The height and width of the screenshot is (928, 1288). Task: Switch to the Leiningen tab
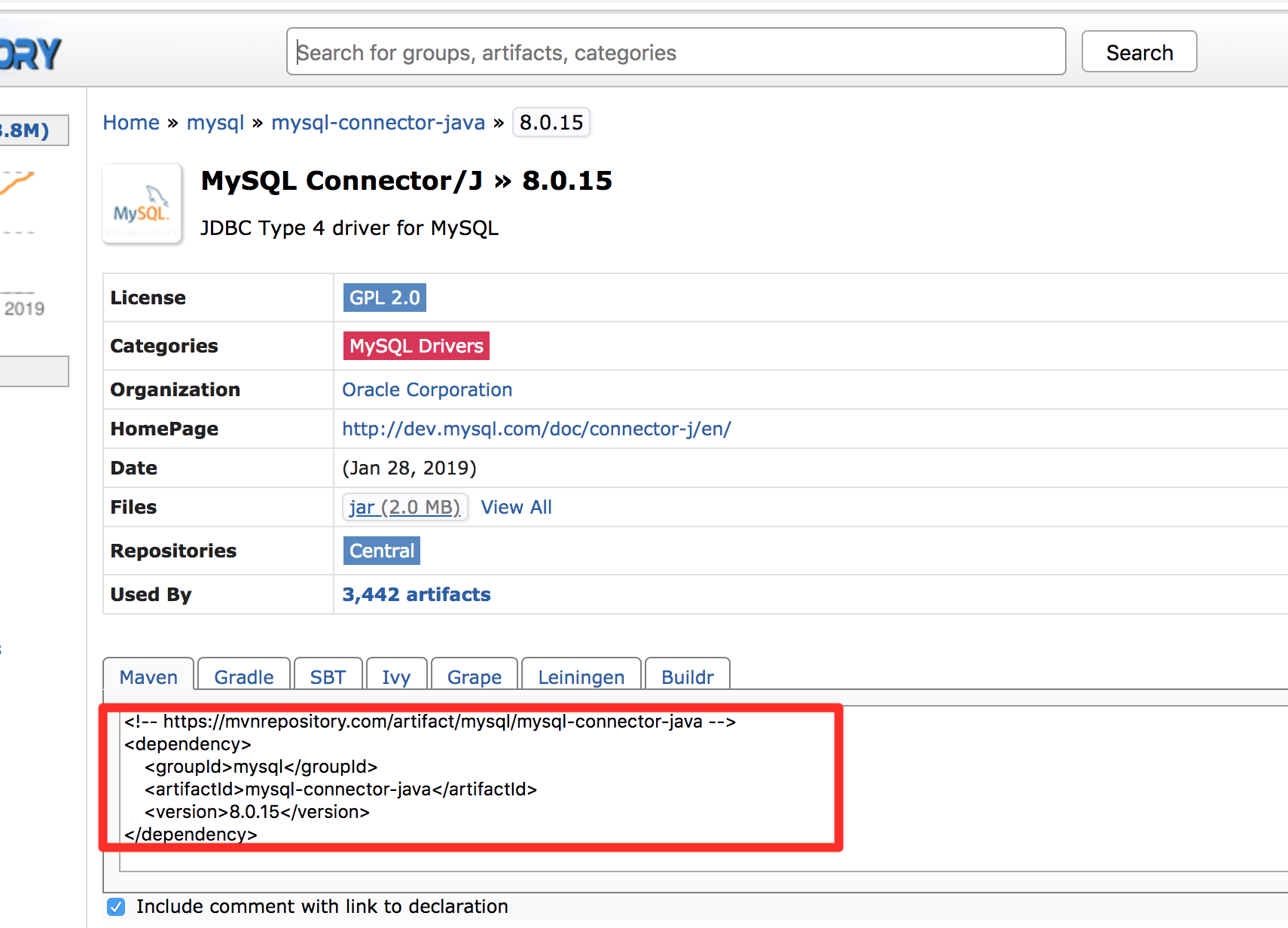coord(581,676)
